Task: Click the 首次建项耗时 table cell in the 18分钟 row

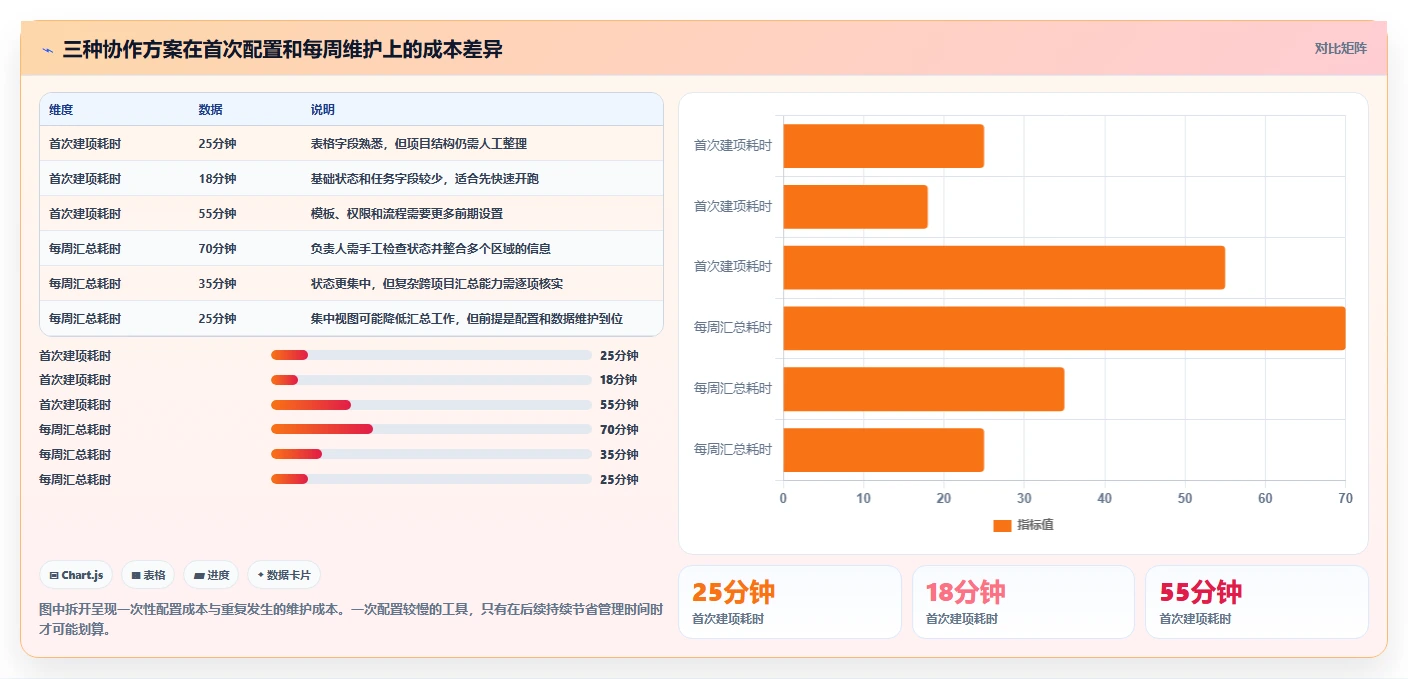Action: (x=85, y=178)
